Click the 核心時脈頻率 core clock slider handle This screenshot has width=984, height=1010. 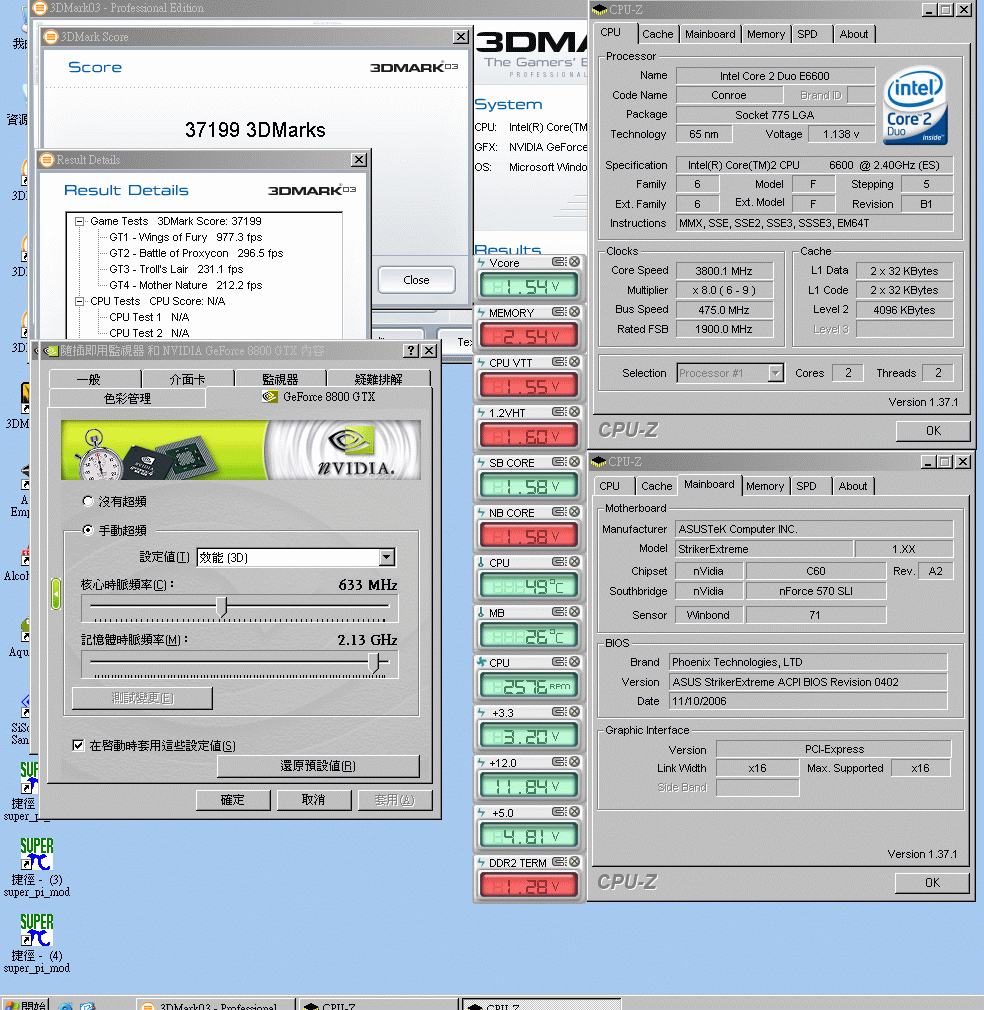pos(222,607)
